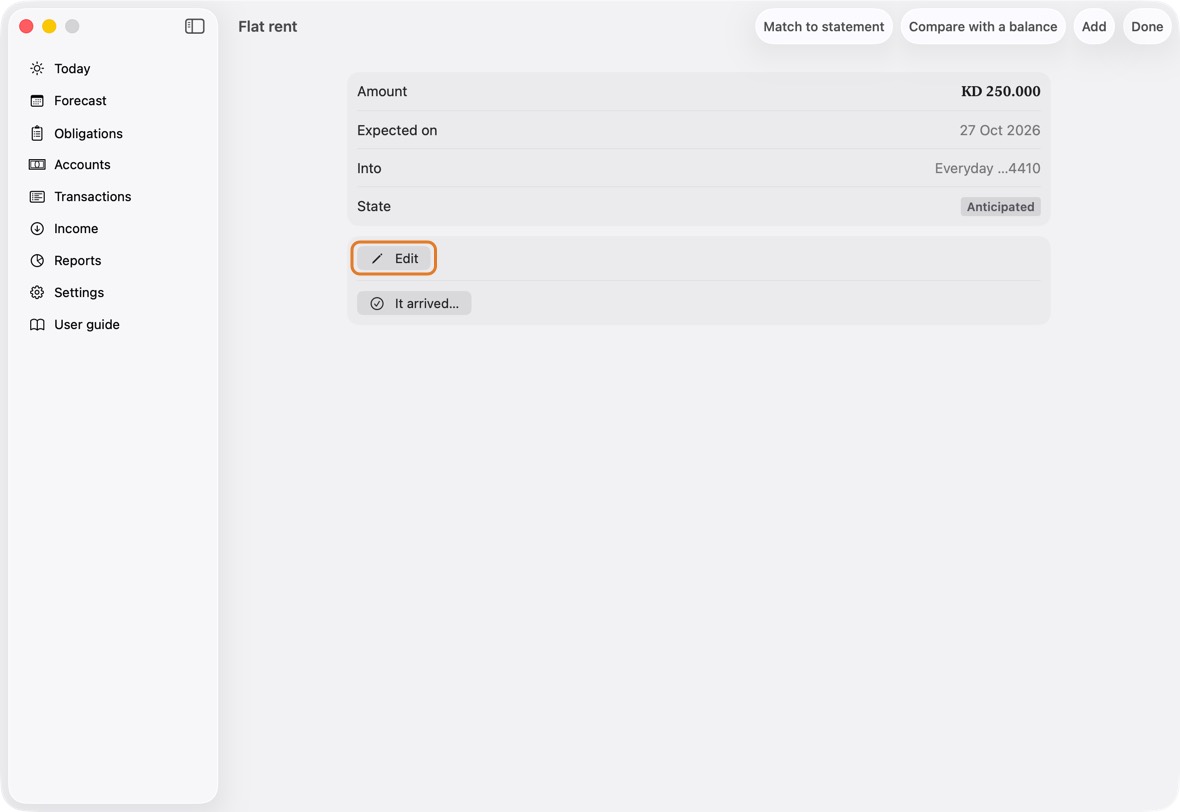The width and height of the screenshot is (1180, 812).
Task: Click the Expected on row label
Action: pos(397,130)
